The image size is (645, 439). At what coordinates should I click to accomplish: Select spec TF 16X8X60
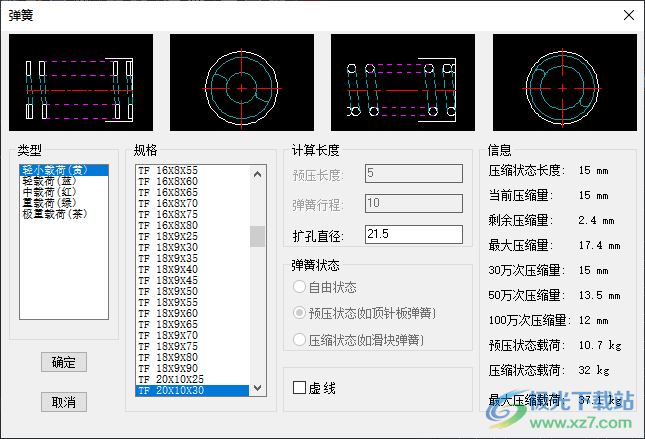pos(193,181)
